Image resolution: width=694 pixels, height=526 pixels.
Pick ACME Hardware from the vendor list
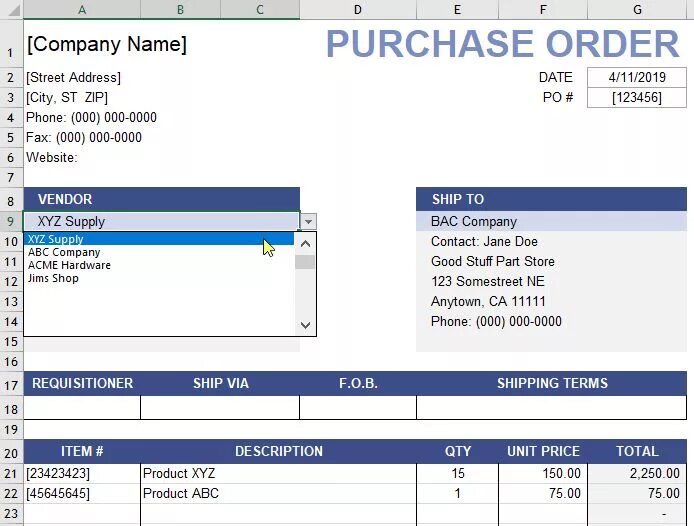(159, 265)
